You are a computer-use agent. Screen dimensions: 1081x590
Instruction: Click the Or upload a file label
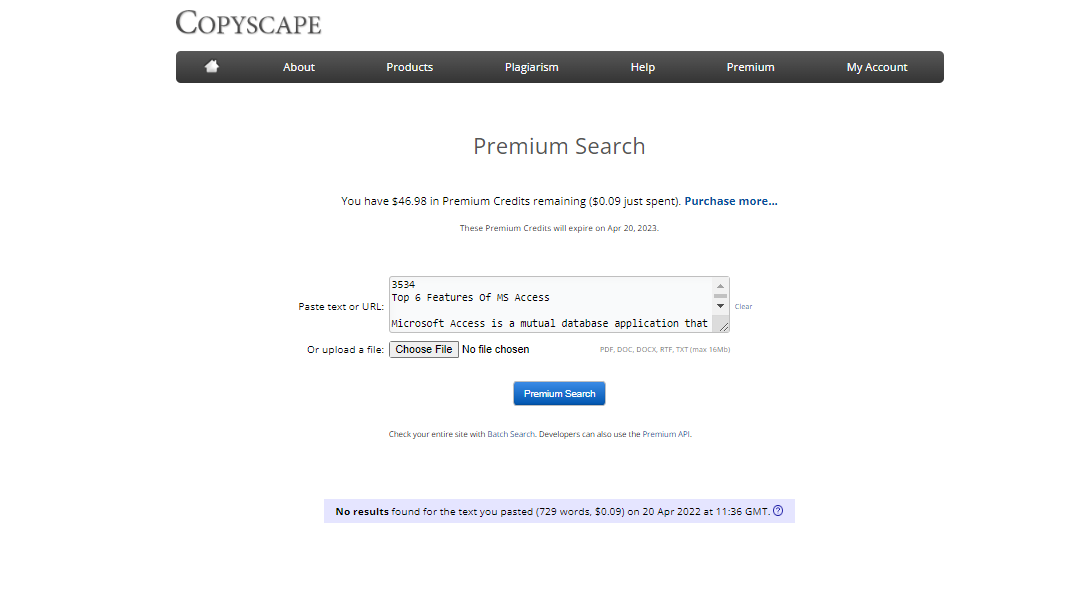(345, 350)
